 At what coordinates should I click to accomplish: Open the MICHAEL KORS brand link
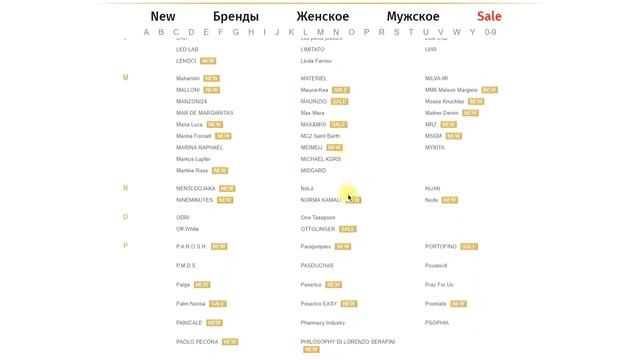[320, 159]
